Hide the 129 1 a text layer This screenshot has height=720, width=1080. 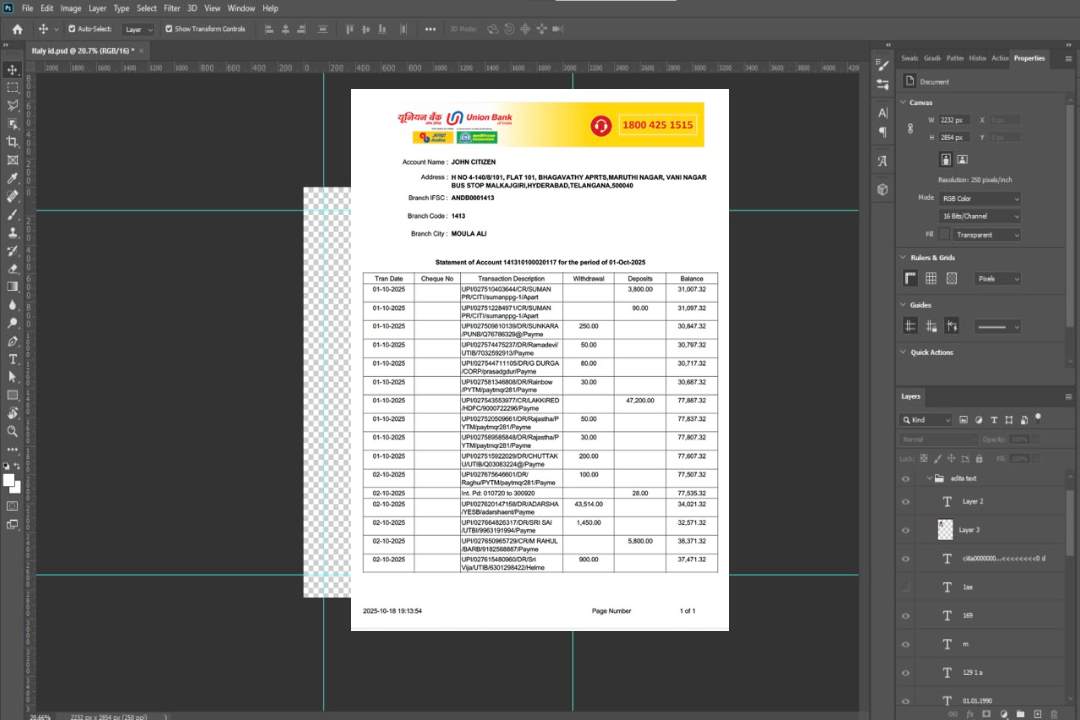click(906, 673)
